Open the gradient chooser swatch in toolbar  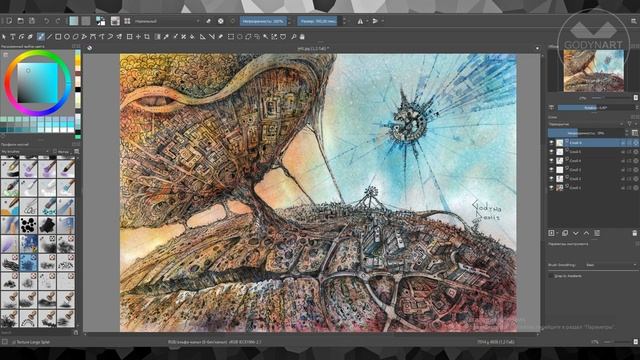pyautogui.click(x=74, y=21)
